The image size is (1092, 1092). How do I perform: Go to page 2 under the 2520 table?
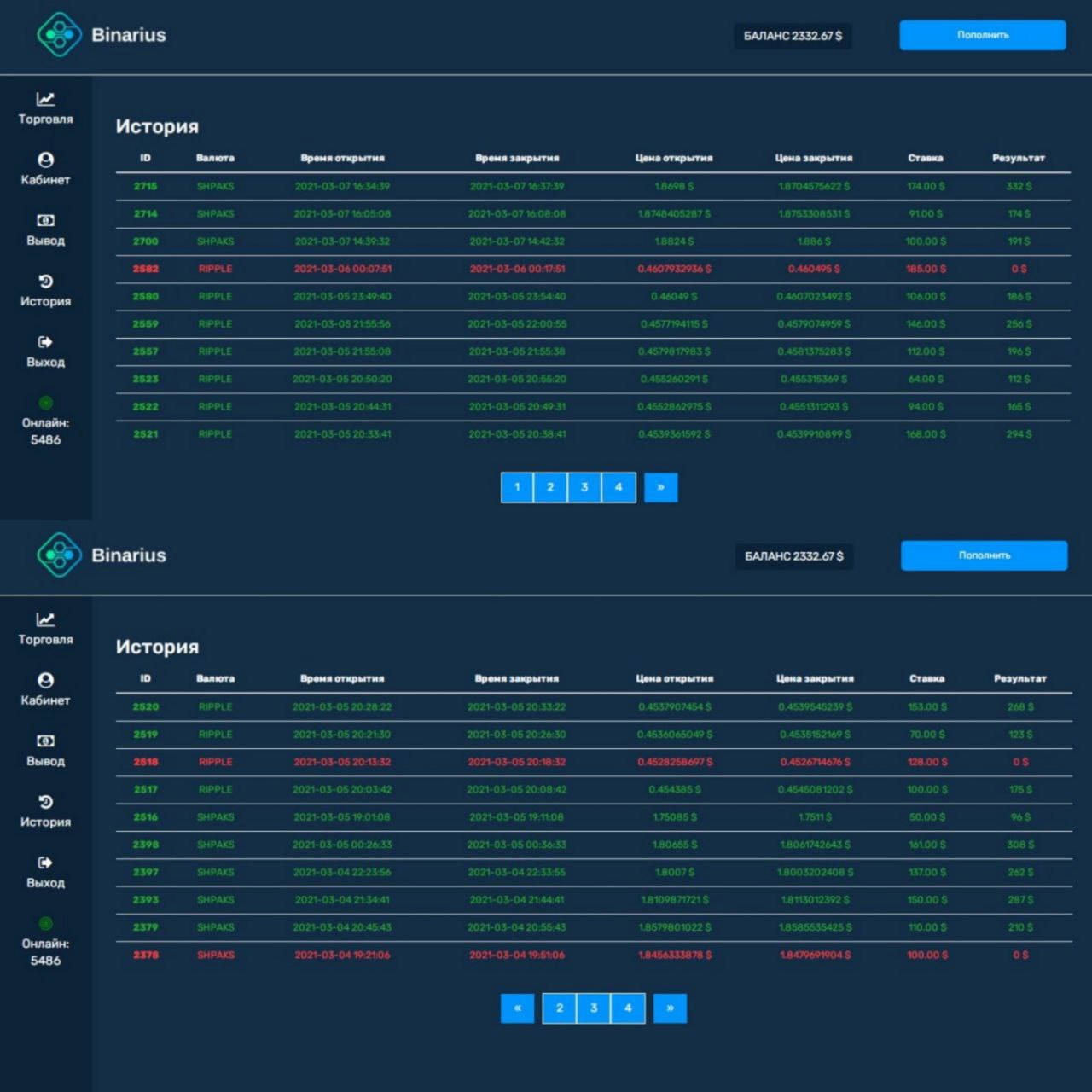pyautogui.click(x=560, y=1008)
